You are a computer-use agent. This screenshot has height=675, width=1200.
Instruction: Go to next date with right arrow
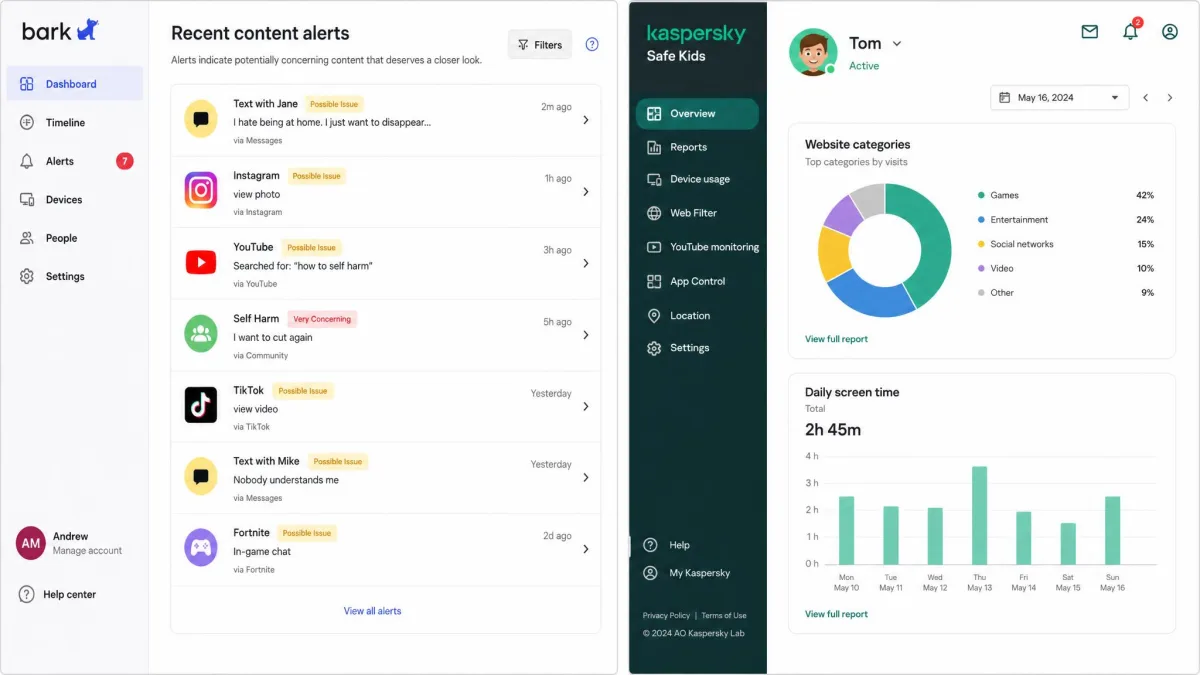coord(1172,98)
